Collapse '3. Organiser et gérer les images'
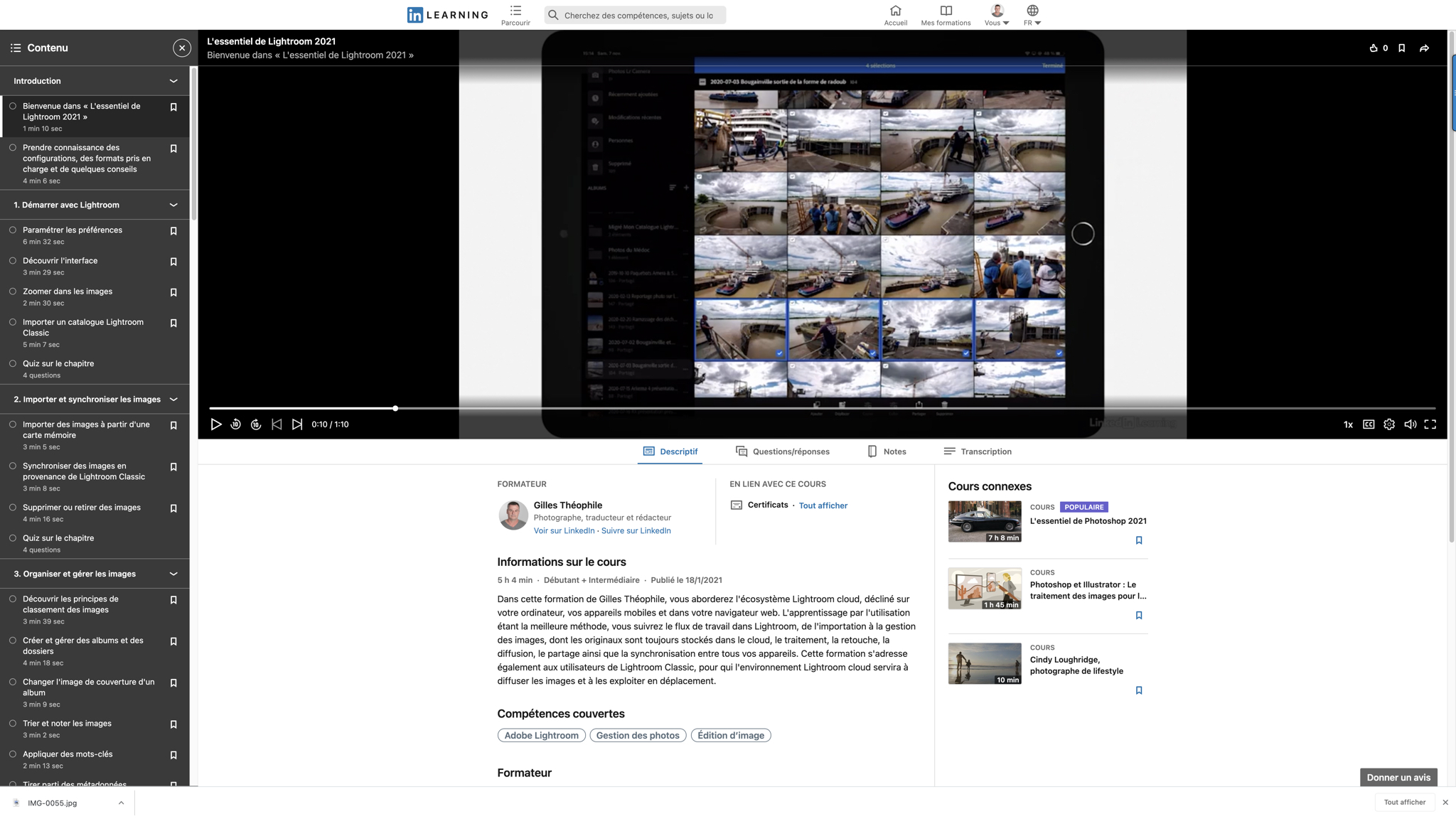Viewport: 1456px width, 819px height. click(x=173, y=574)
